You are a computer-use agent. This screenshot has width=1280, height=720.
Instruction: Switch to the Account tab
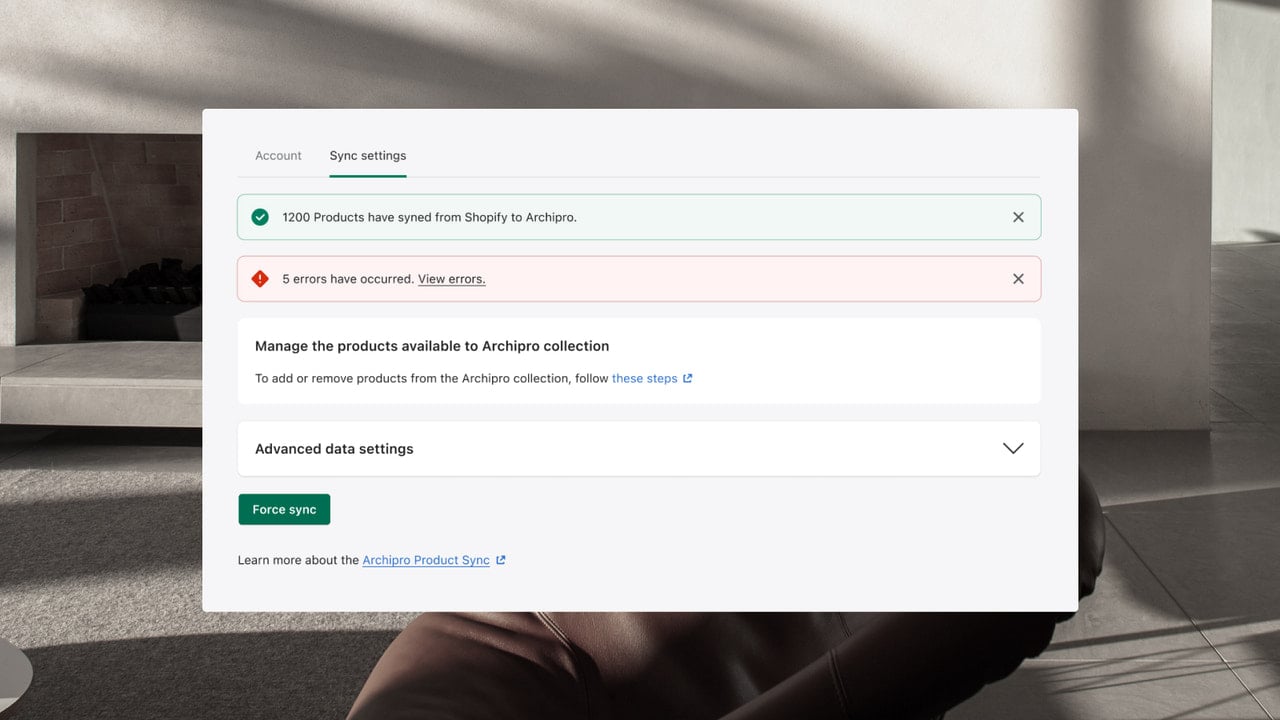point(278,156)
